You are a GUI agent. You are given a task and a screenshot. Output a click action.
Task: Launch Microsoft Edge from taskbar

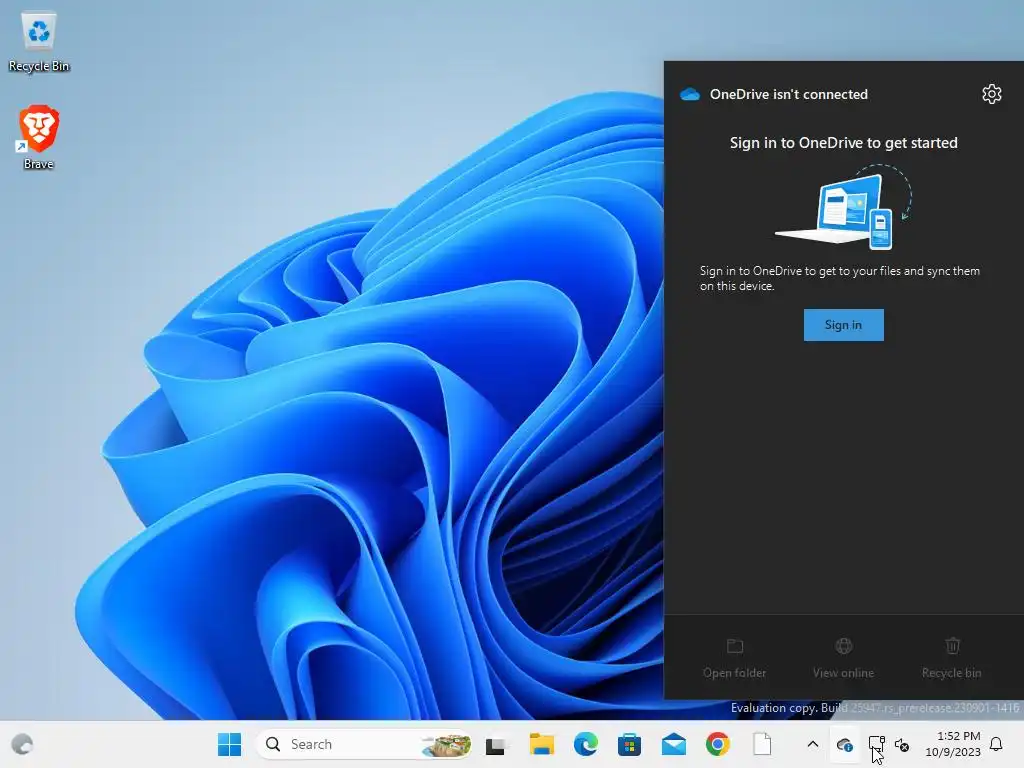coord(586,744)
